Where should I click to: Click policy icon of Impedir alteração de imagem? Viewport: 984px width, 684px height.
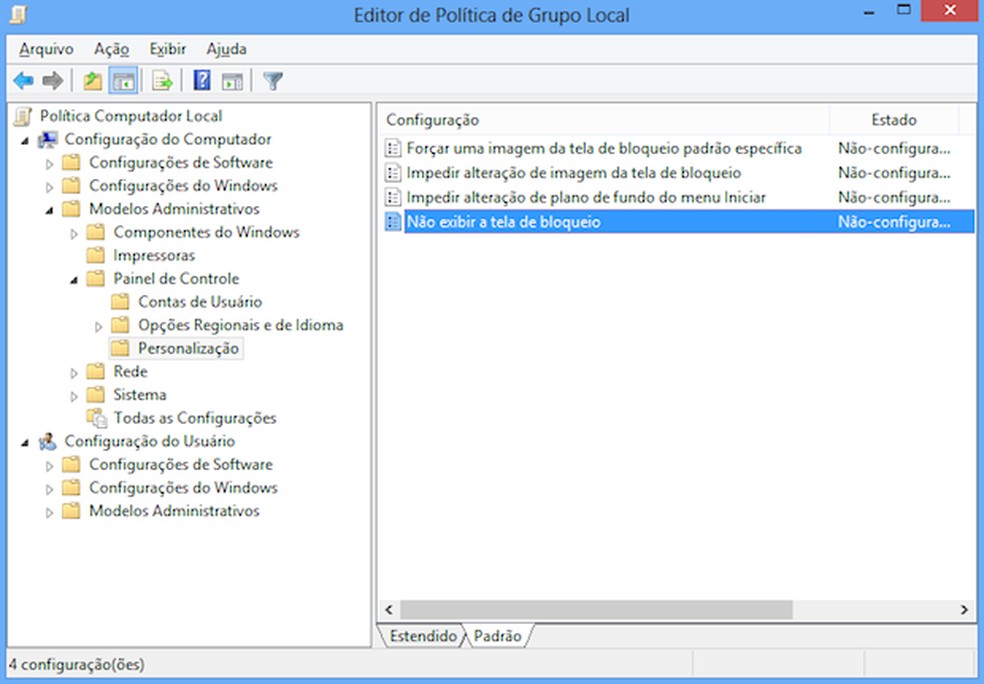pyautogui.click(x=393, y=173)
